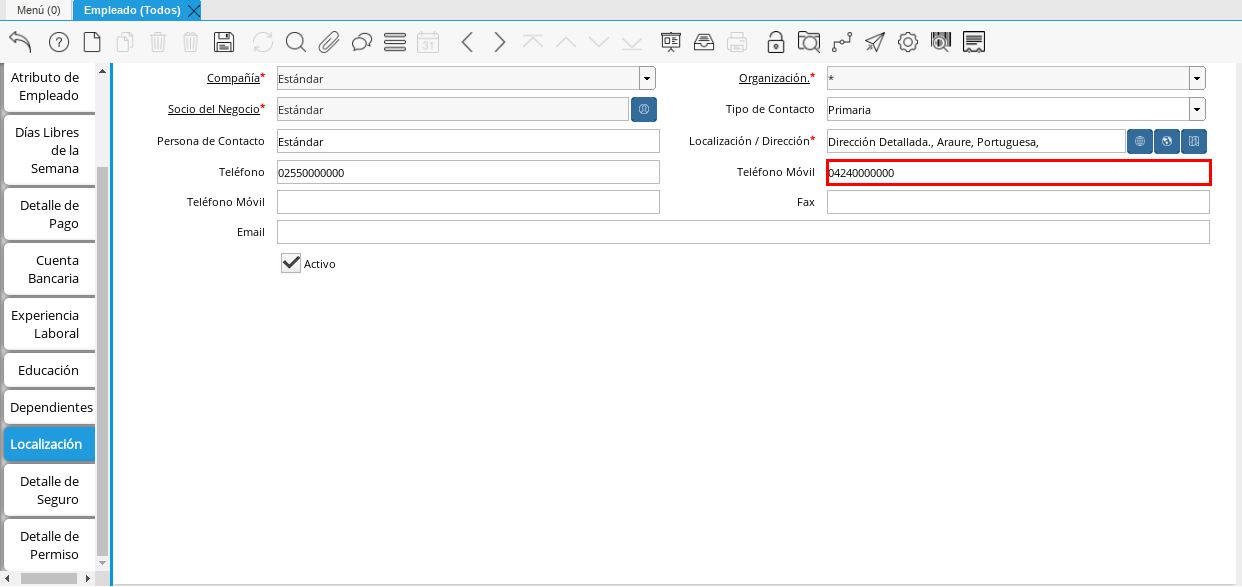Open the Organización dropdown arrow
Screen dimensions: 1242x587
coord(1197,78)
